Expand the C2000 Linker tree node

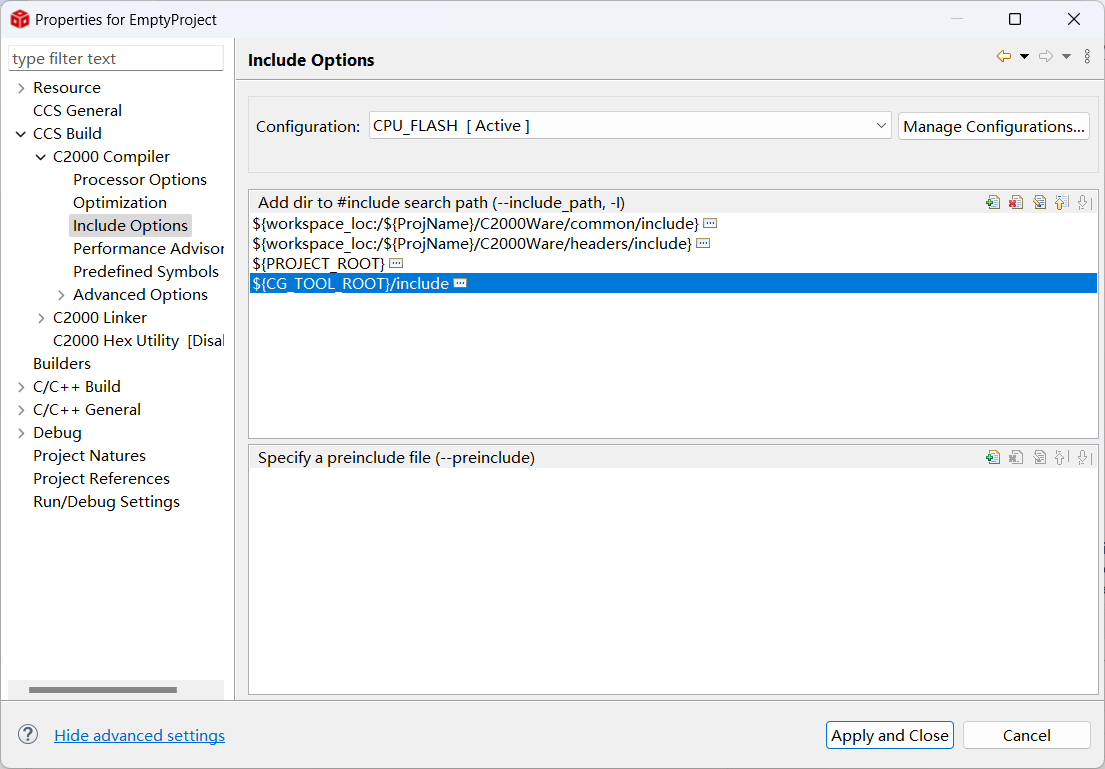point(41,318)
